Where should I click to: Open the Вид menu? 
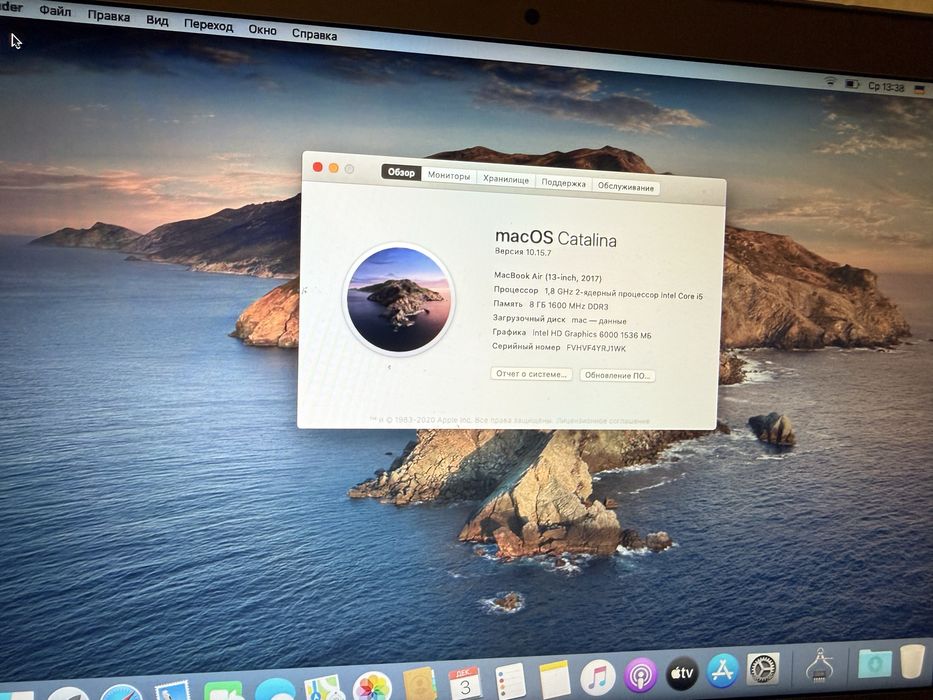157,20
